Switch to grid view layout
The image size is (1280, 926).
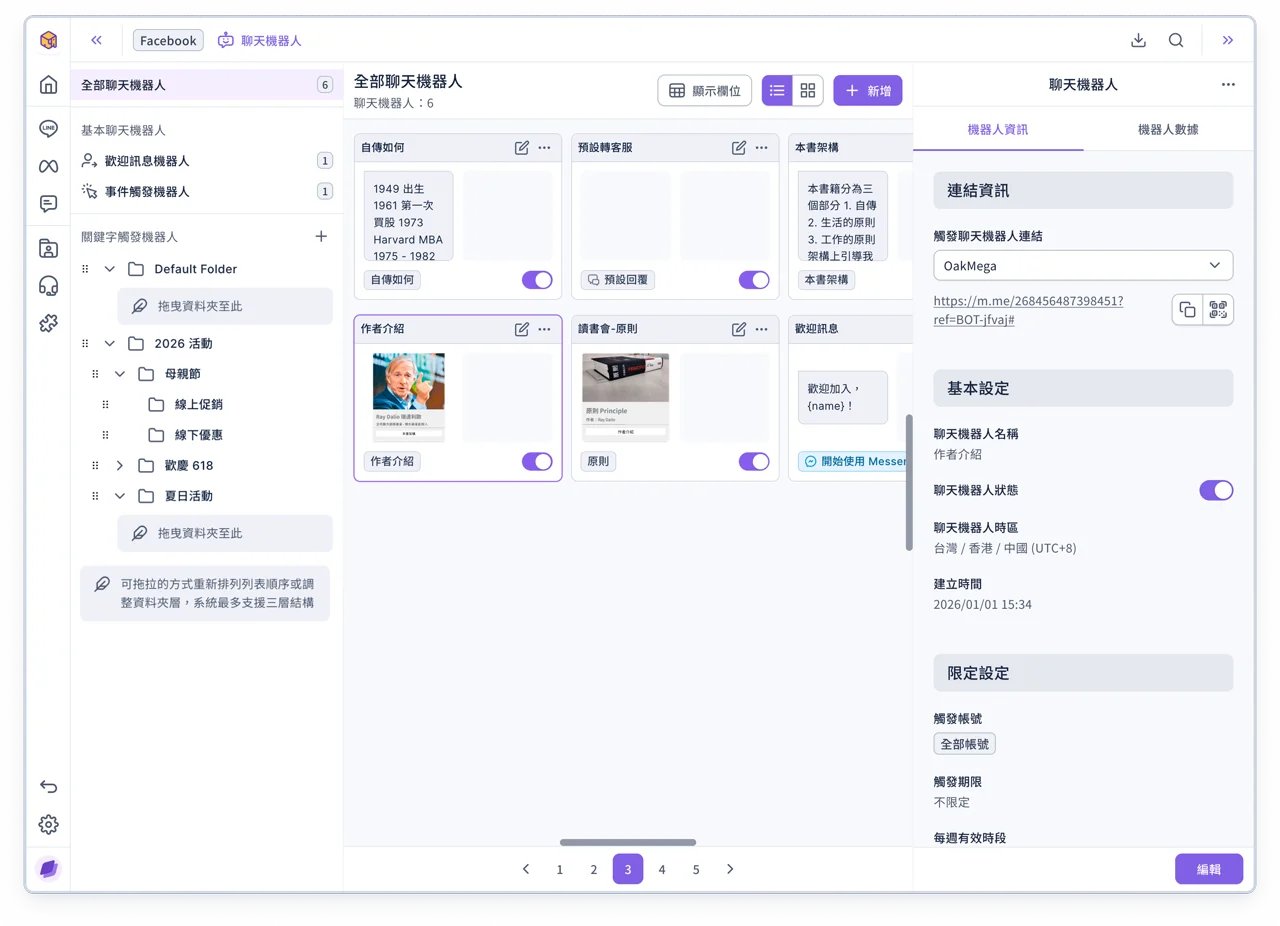click(x=808, y=90)
